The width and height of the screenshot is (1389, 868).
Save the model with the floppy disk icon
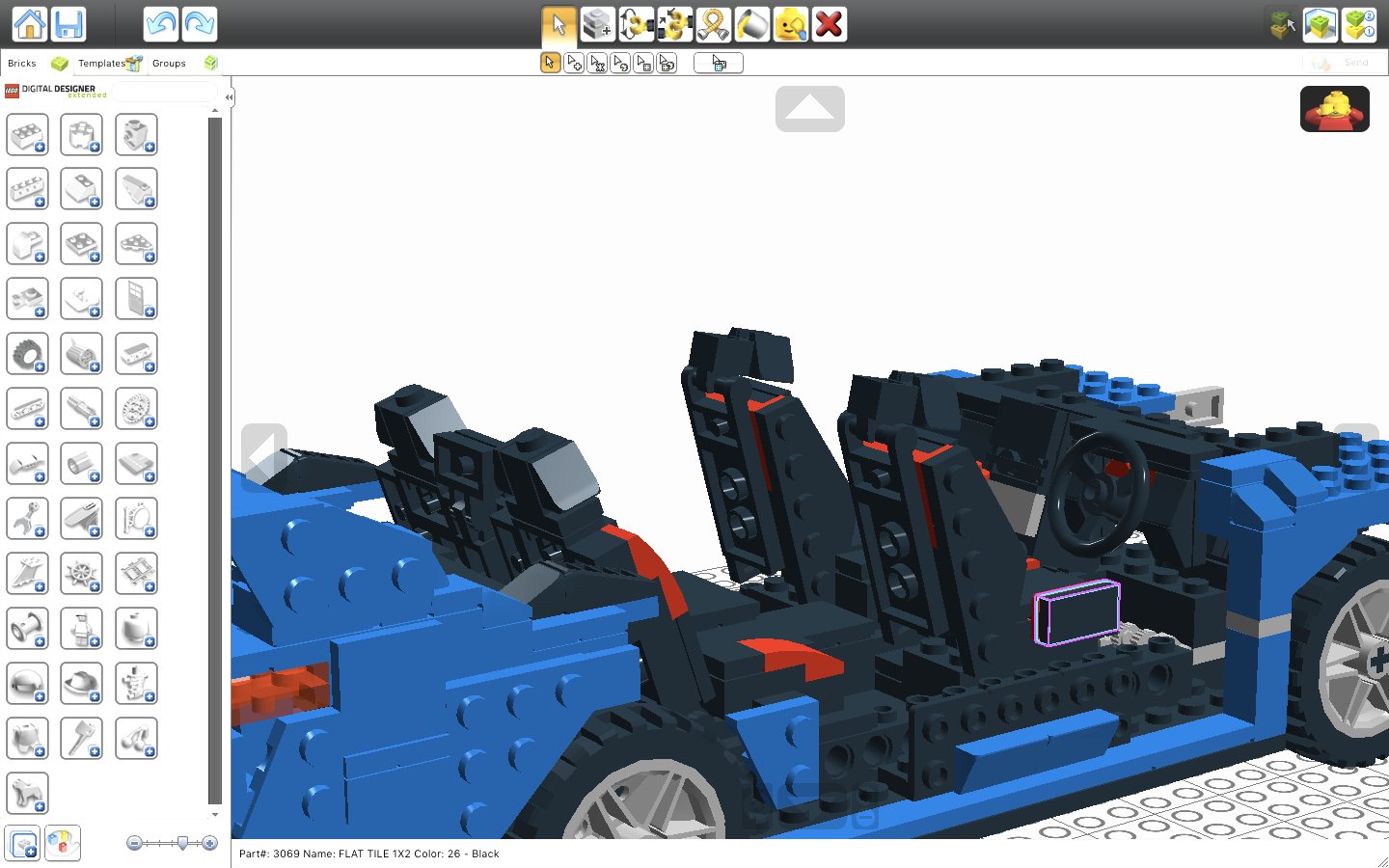click(x=68, y=24)
